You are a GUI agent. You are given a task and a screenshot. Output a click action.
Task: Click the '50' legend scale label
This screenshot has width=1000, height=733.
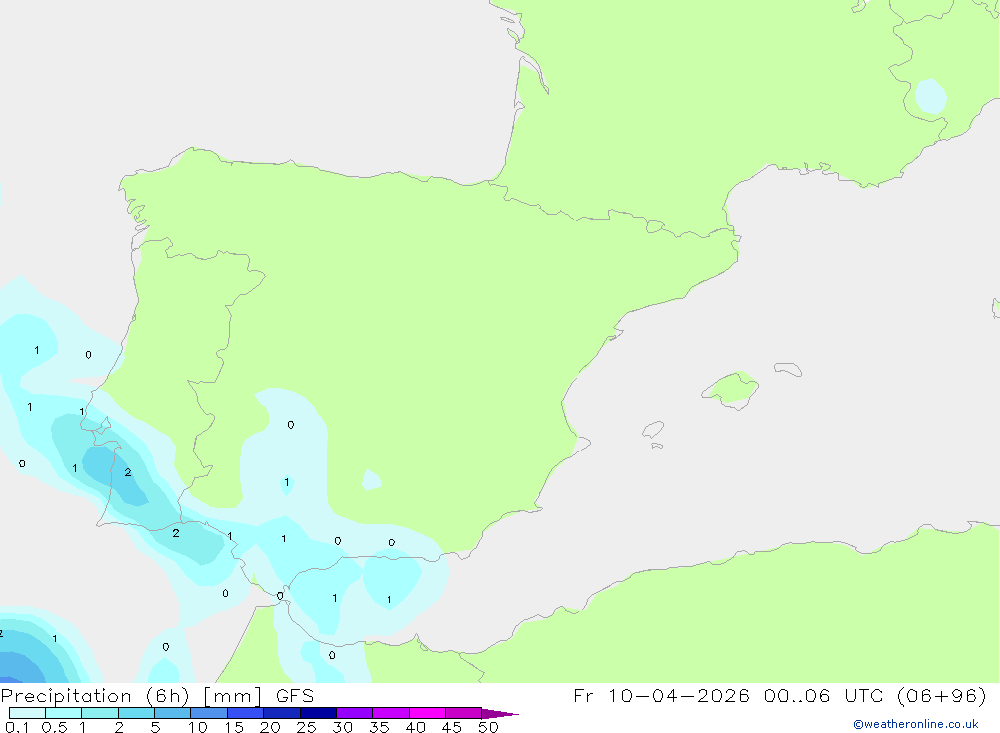point(489,727)
